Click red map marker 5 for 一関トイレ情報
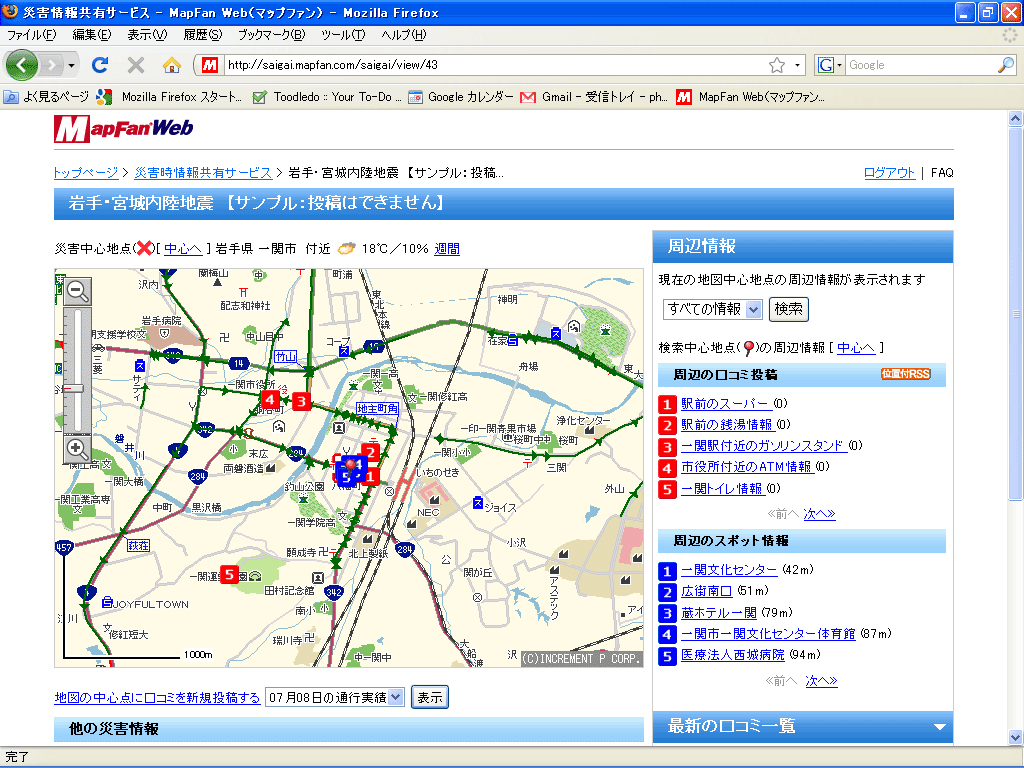 [229, 574]
